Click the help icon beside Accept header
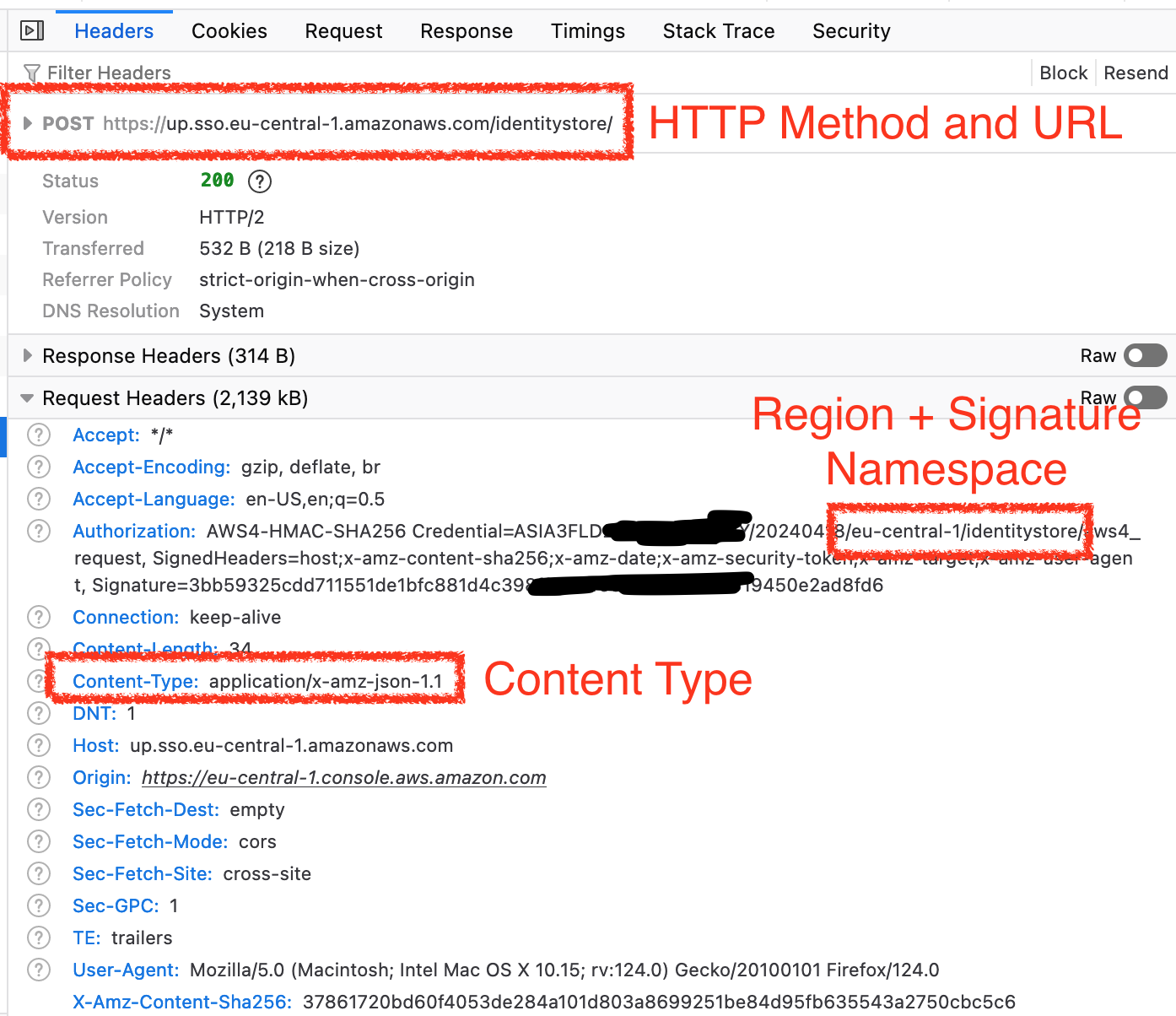 click(x=39, y=435)
